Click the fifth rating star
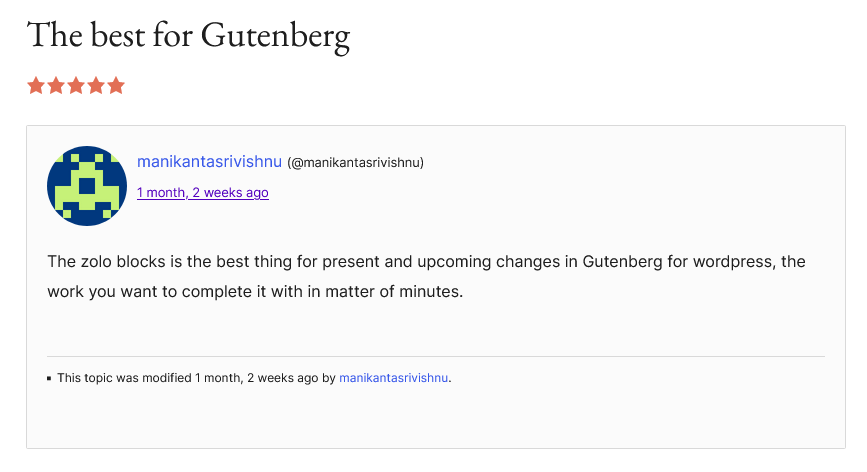867x472 pixels. point(116,86)
